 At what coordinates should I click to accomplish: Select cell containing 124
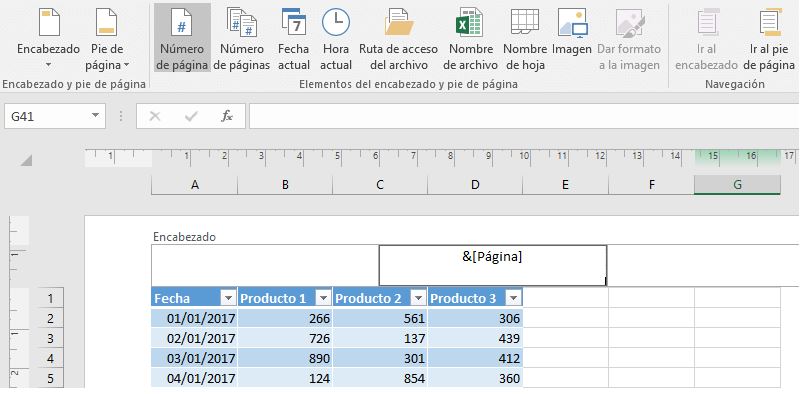(285, 378)
